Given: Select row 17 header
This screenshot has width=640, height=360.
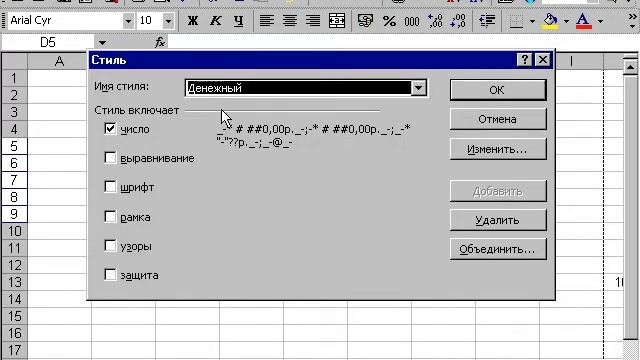Looking at the screenshot, I should point(14,350).
